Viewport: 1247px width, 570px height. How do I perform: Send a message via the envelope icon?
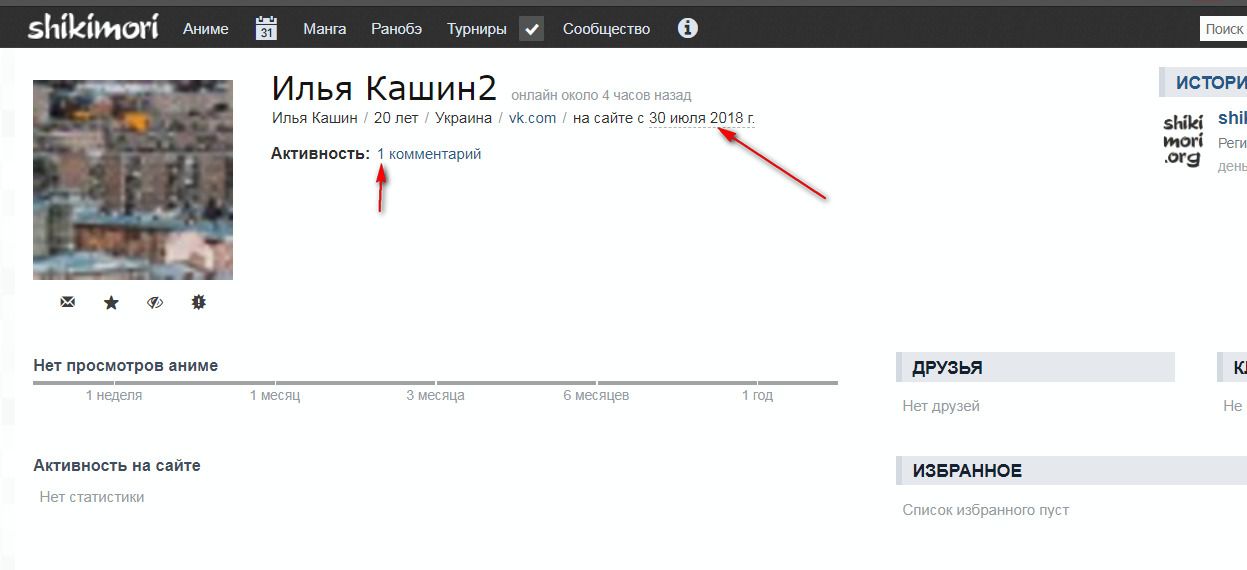point(67,302)
